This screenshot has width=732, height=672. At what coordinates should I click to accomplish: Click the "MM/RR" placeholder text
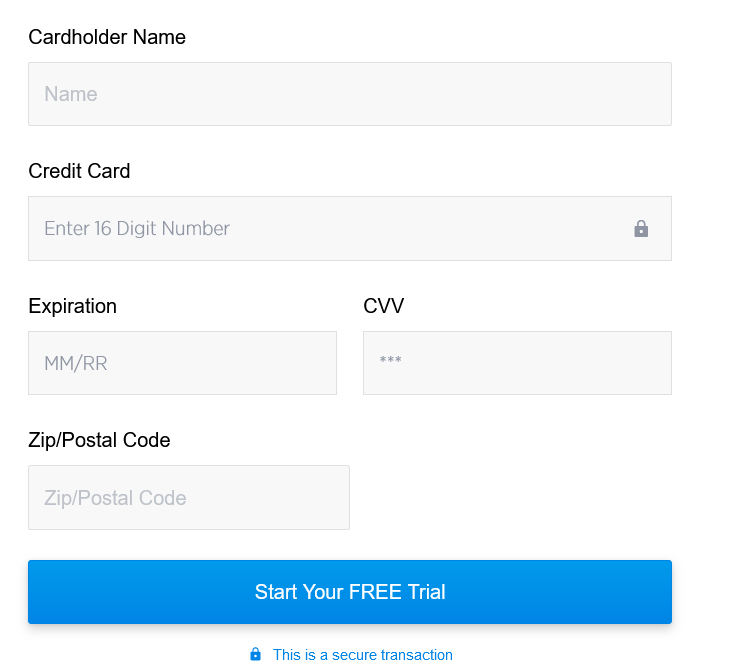tap(76, 364)
